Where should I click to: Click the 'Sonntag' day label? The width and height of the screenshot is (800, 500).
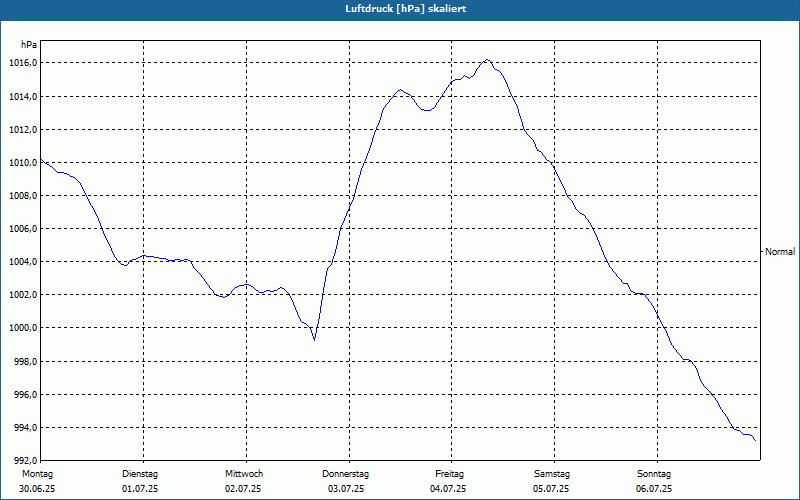[654, 474]
